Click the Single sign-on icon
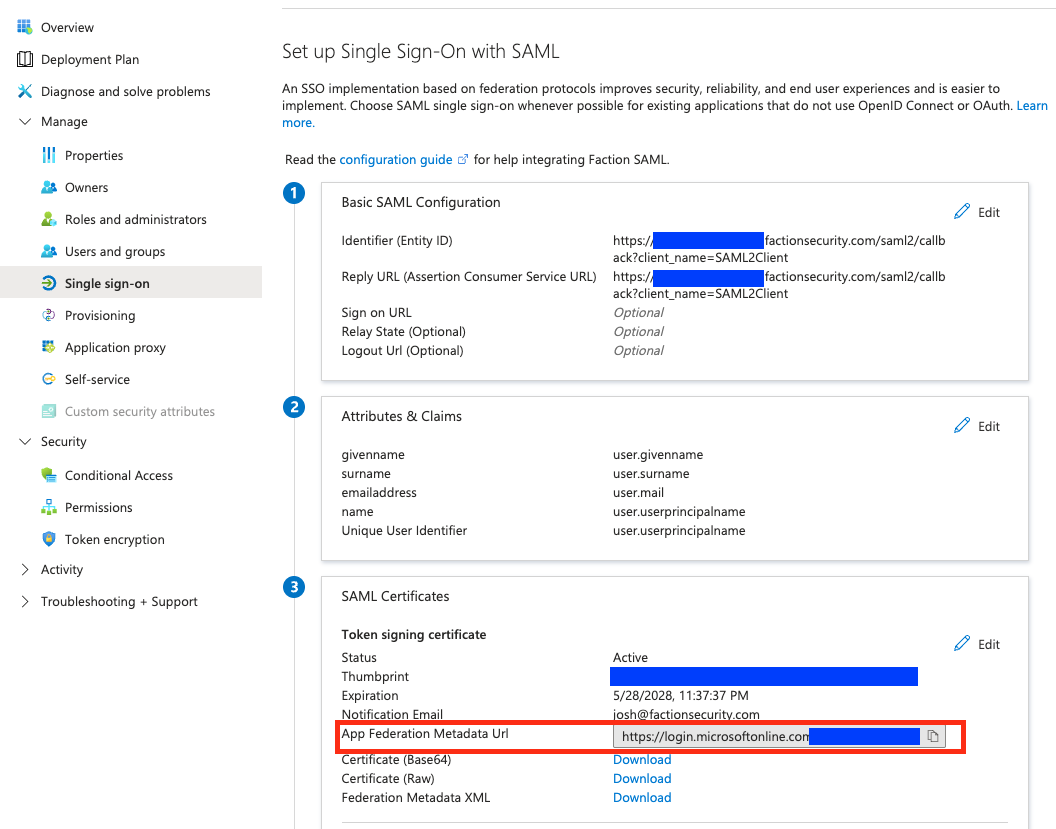The image size is (1056, 829). (x=48, y=283)
